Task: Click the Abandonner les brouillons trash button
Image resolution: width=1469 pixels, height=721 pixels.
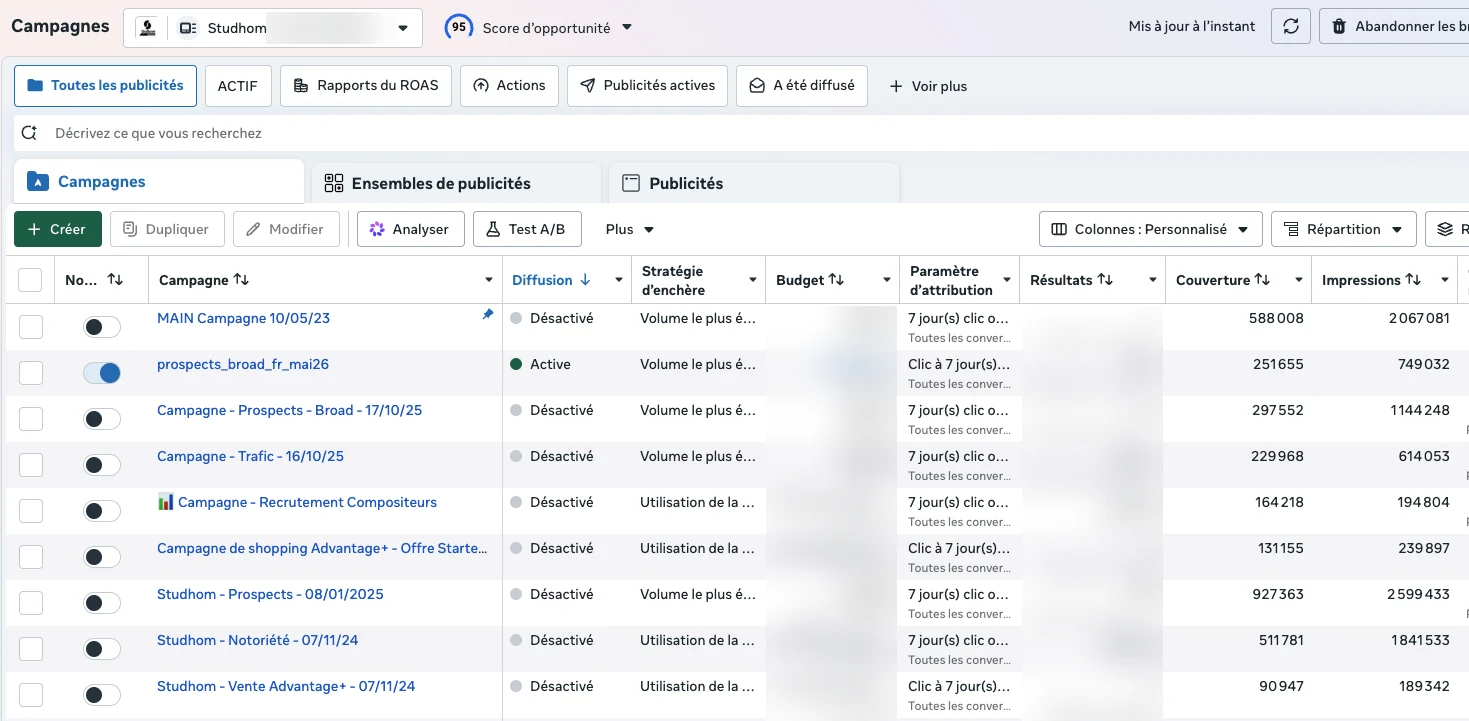Action: (1394, 27)
